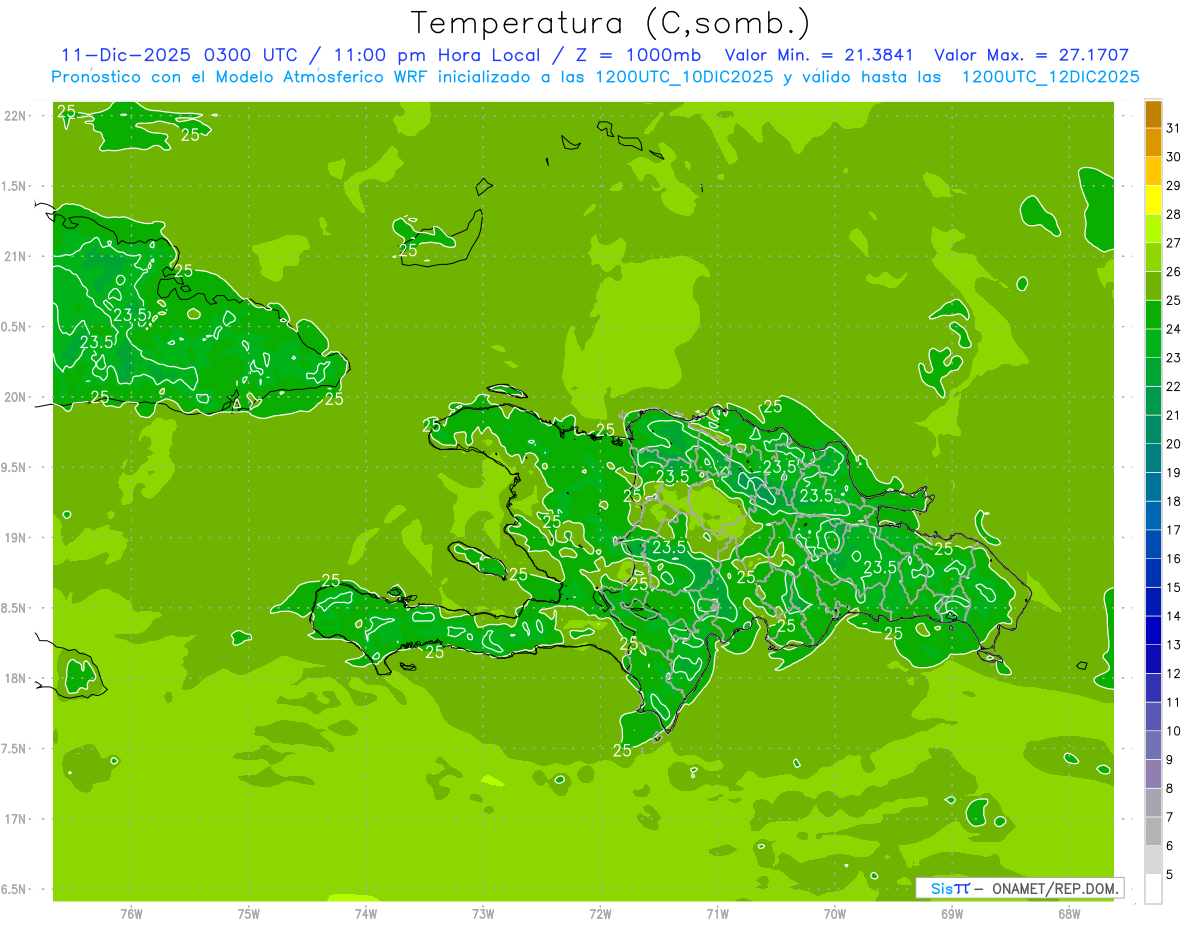The height and width of the screenshot is (927, 1200).
Task: Click the legend value 27
Action: [x=1174, y=243]
